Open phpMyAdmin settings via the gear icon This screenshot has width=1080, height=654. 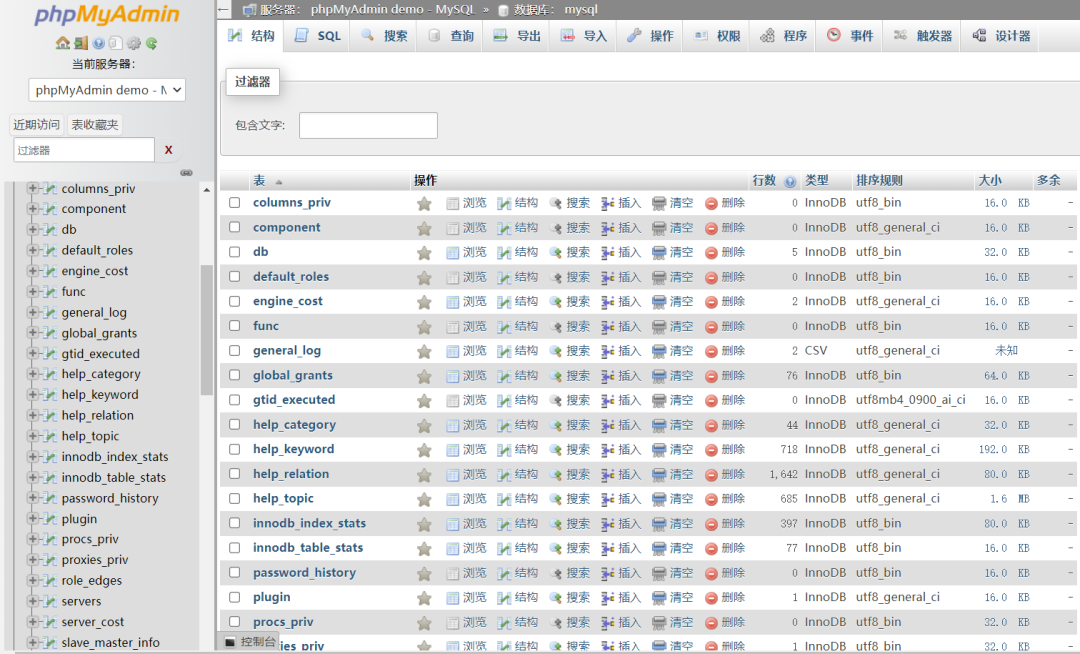coord(133,44)
